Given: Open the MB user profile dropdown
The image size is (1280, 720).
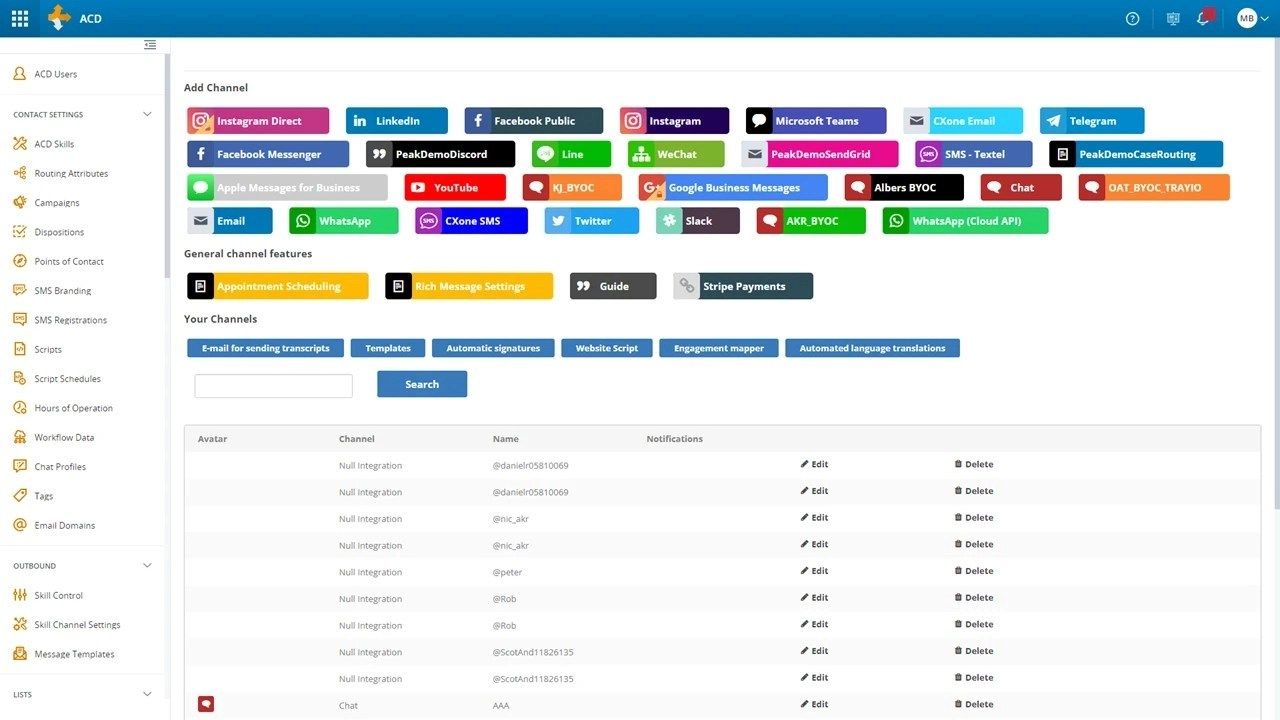Looking at the screenshot, I should click(x=1252, y=18).
